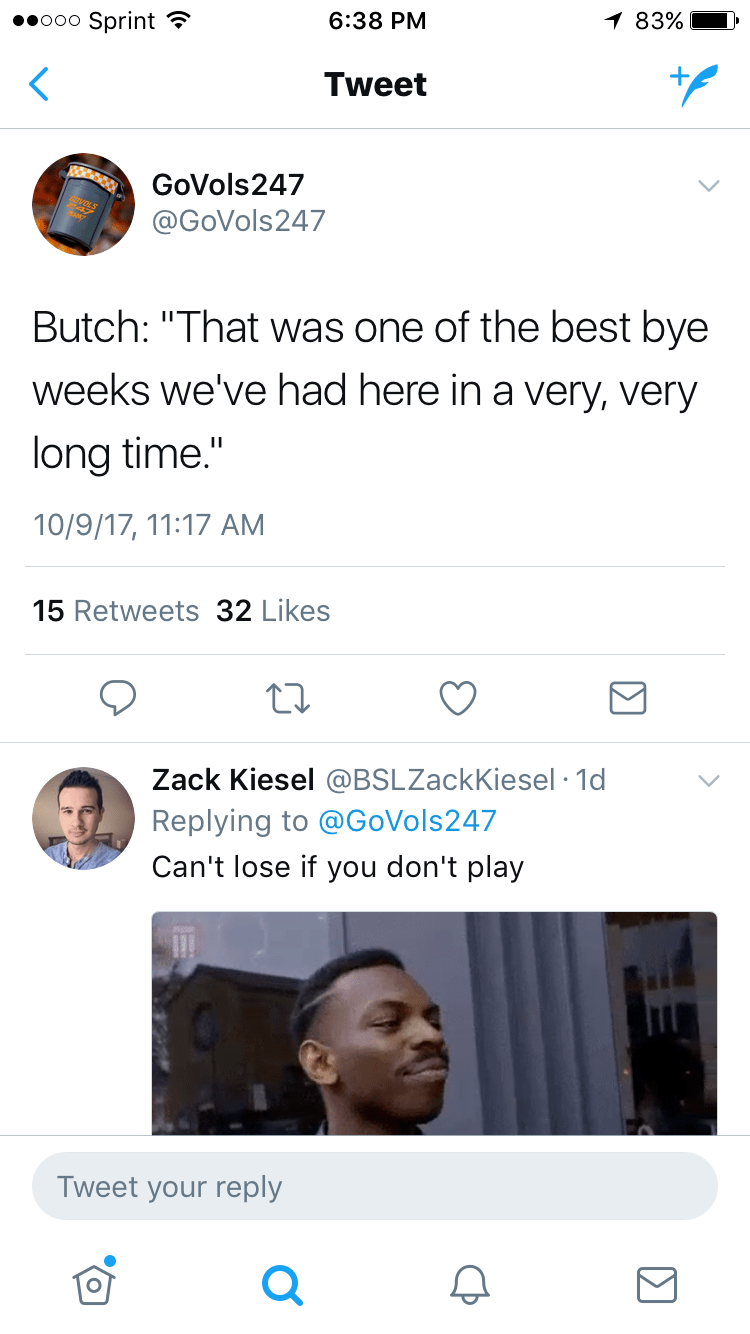Open Zack Kiesel's profile picture
The image size is (750, 1334).
pos(83,818)
